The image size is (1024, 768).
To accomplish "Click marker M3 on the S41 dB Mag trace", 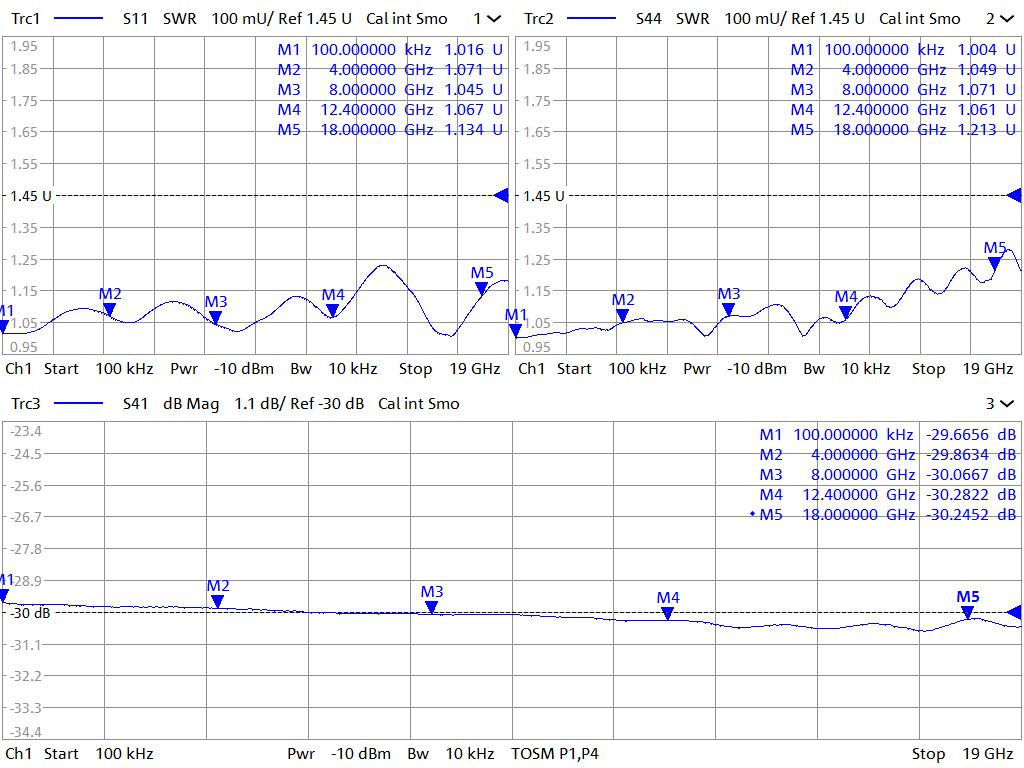I will coord(432,607).
